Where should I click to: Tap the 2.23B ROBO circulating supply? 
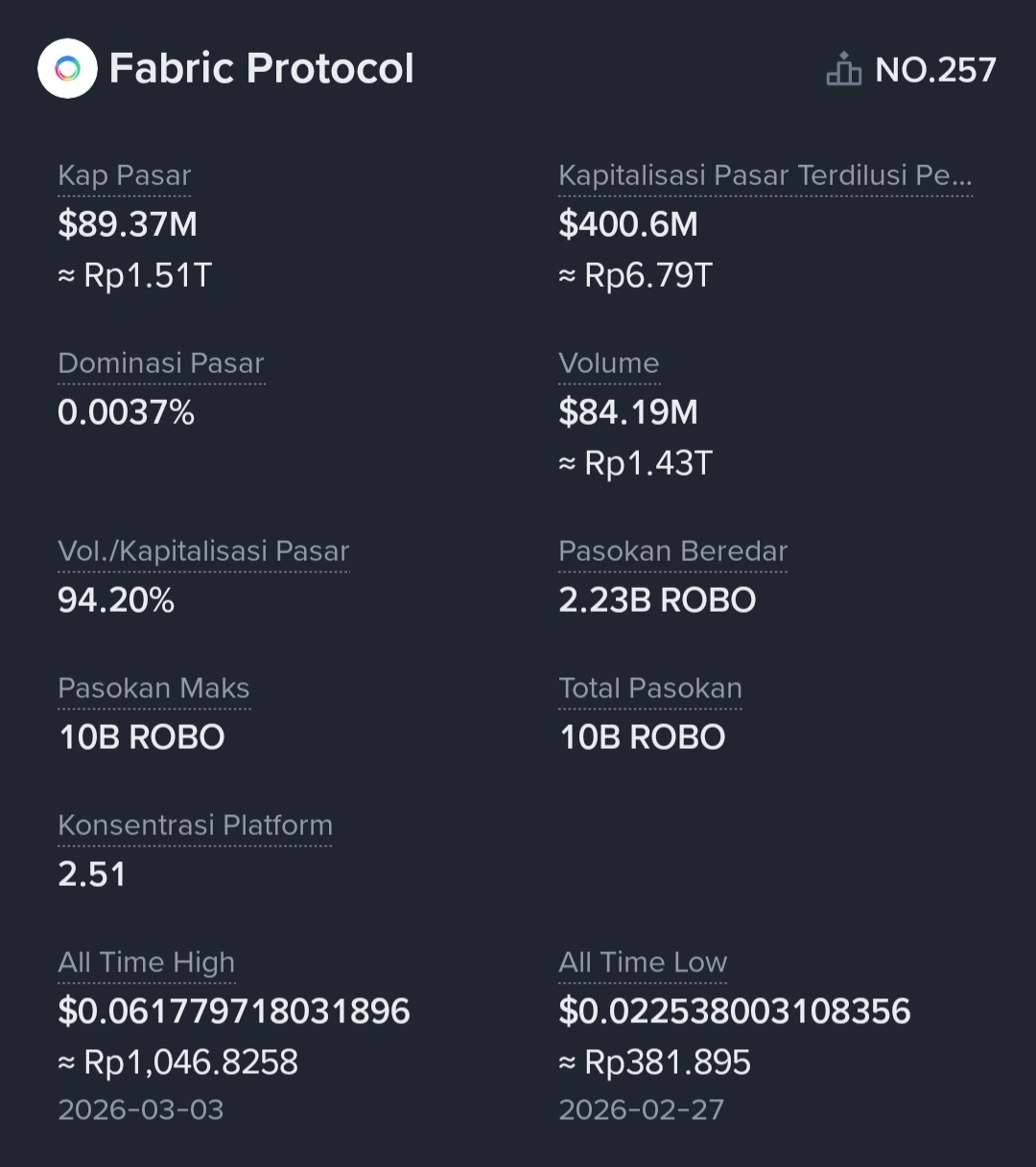pyautogui.click(x=657, y=600)
